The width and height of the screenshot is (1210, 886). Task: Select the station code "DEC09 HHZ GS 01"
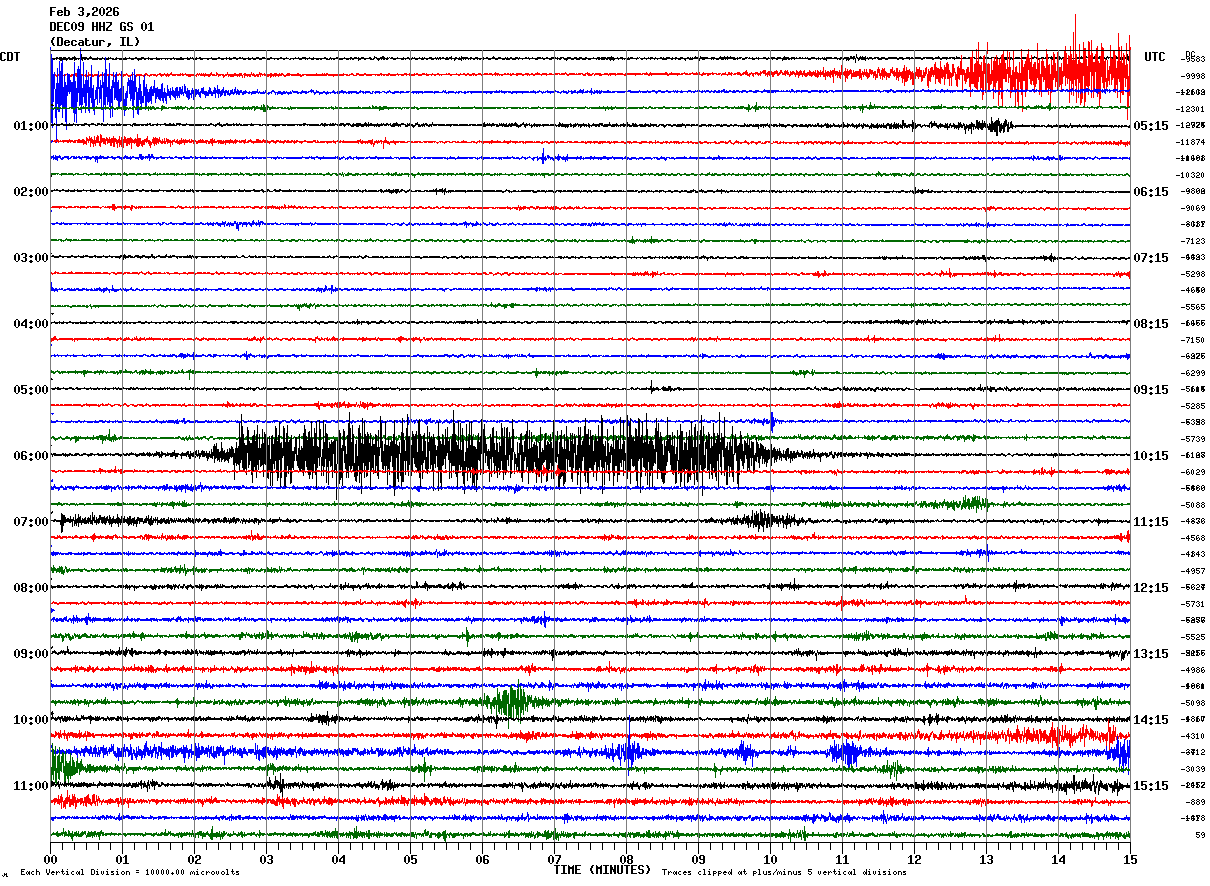[101, 27]
